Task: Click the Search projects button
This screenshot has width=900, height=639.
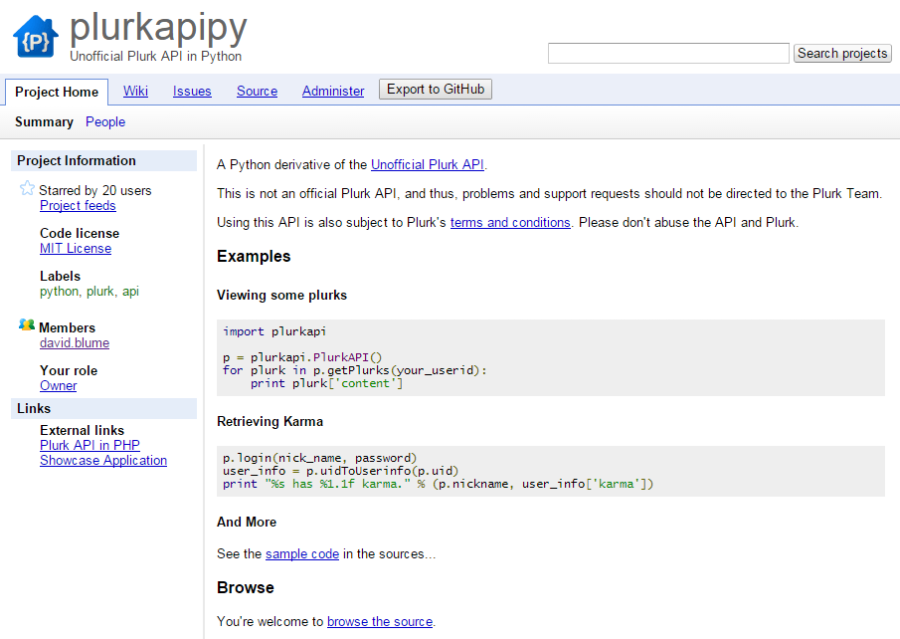Action: 843,53
